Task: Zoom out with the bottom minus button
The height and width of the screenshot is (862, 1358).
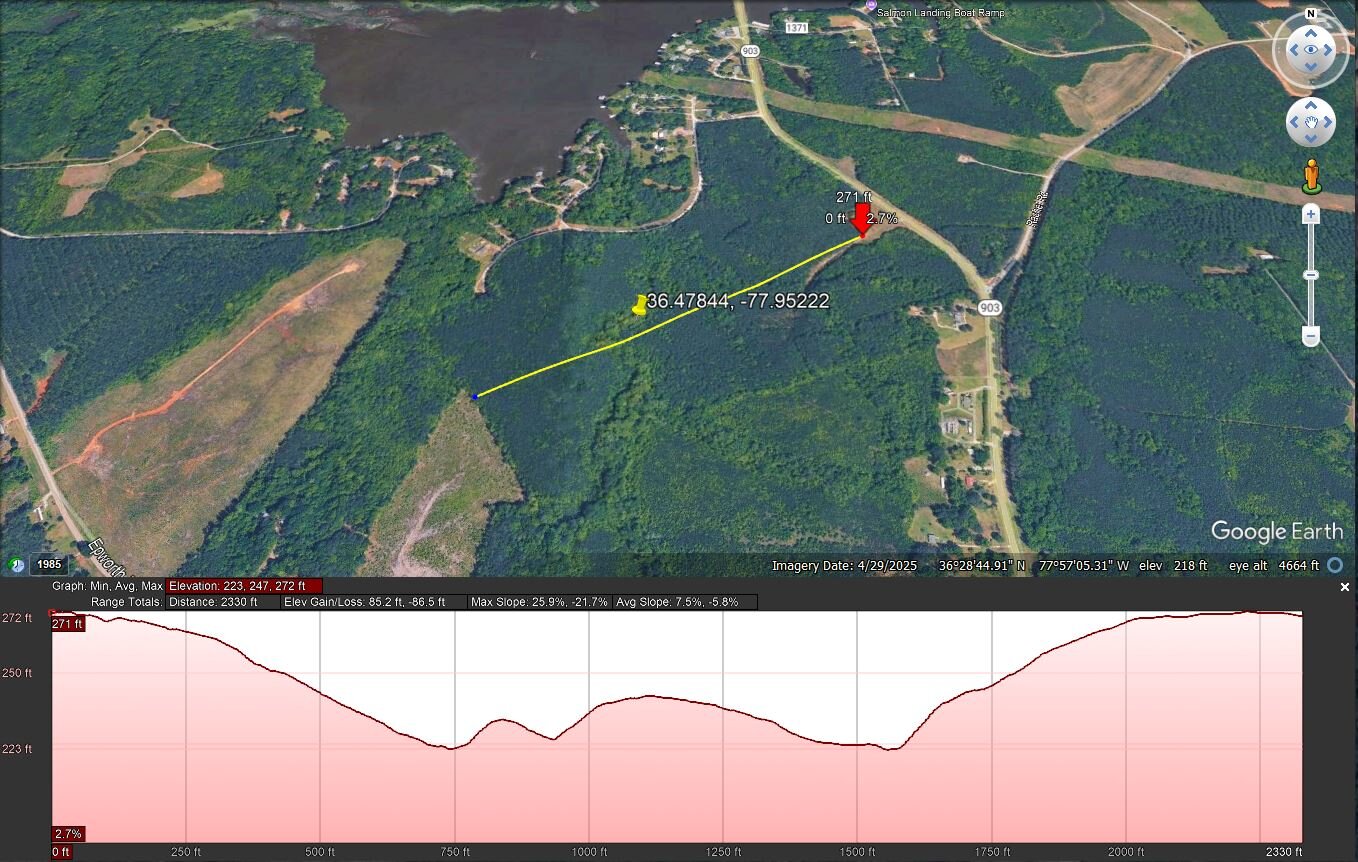Action: click(1311, 337)
